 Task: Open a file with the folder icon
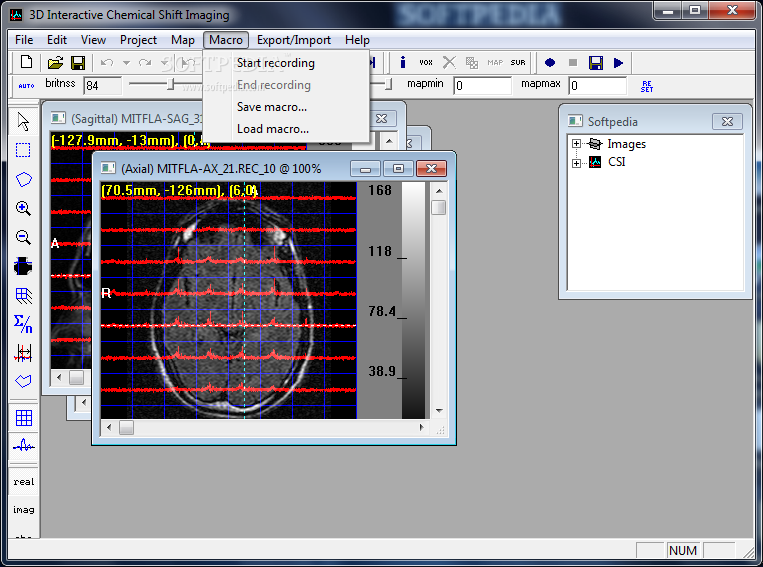pos(55,62)
